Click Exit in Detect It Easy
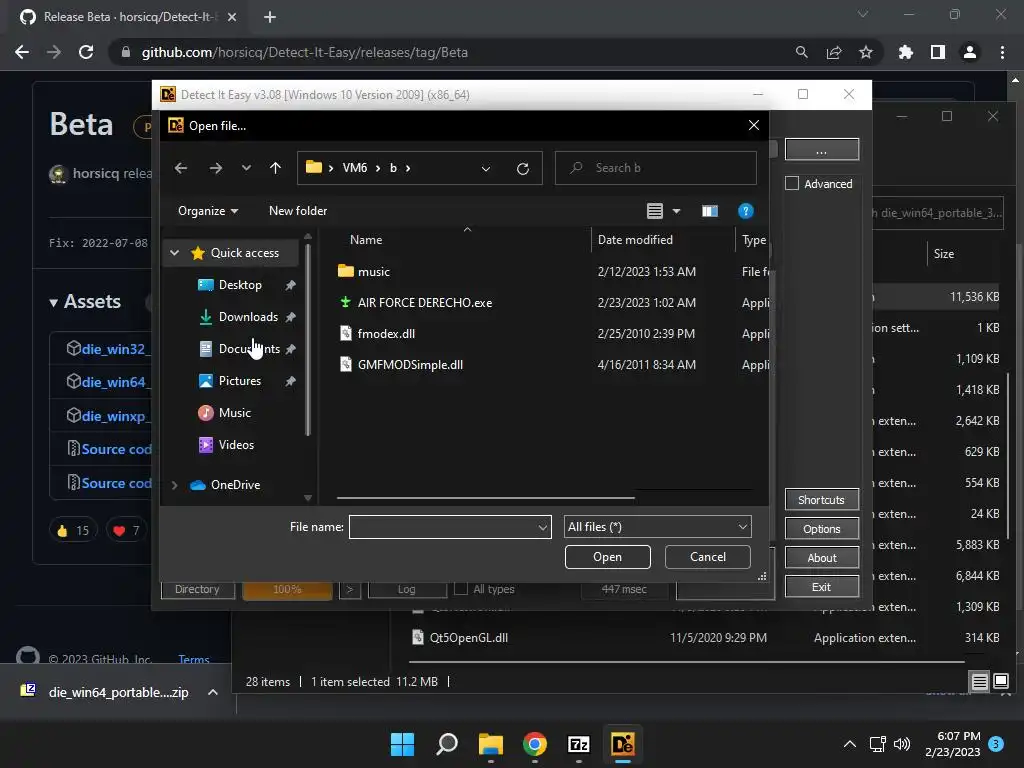 822,587
